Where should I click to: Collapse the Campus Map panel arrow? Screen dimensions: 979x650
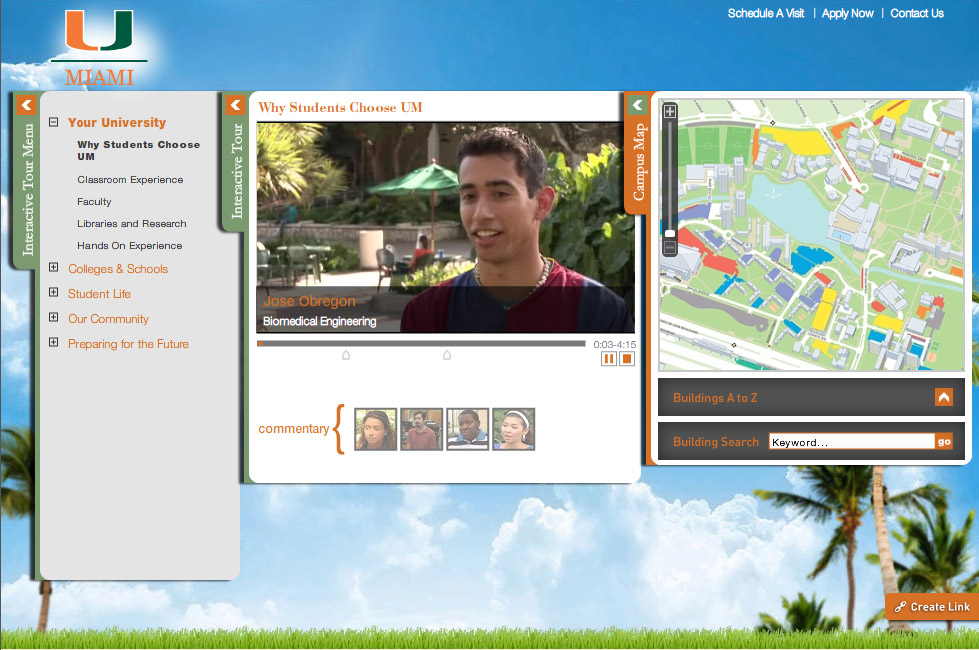coord(637,105)
